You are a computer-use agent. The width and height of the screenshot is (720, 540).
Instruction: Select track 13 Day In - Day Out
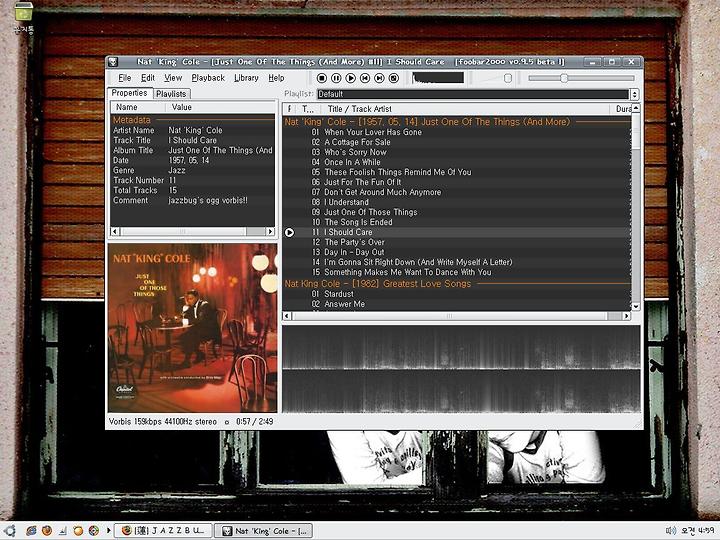click(457, 252)
